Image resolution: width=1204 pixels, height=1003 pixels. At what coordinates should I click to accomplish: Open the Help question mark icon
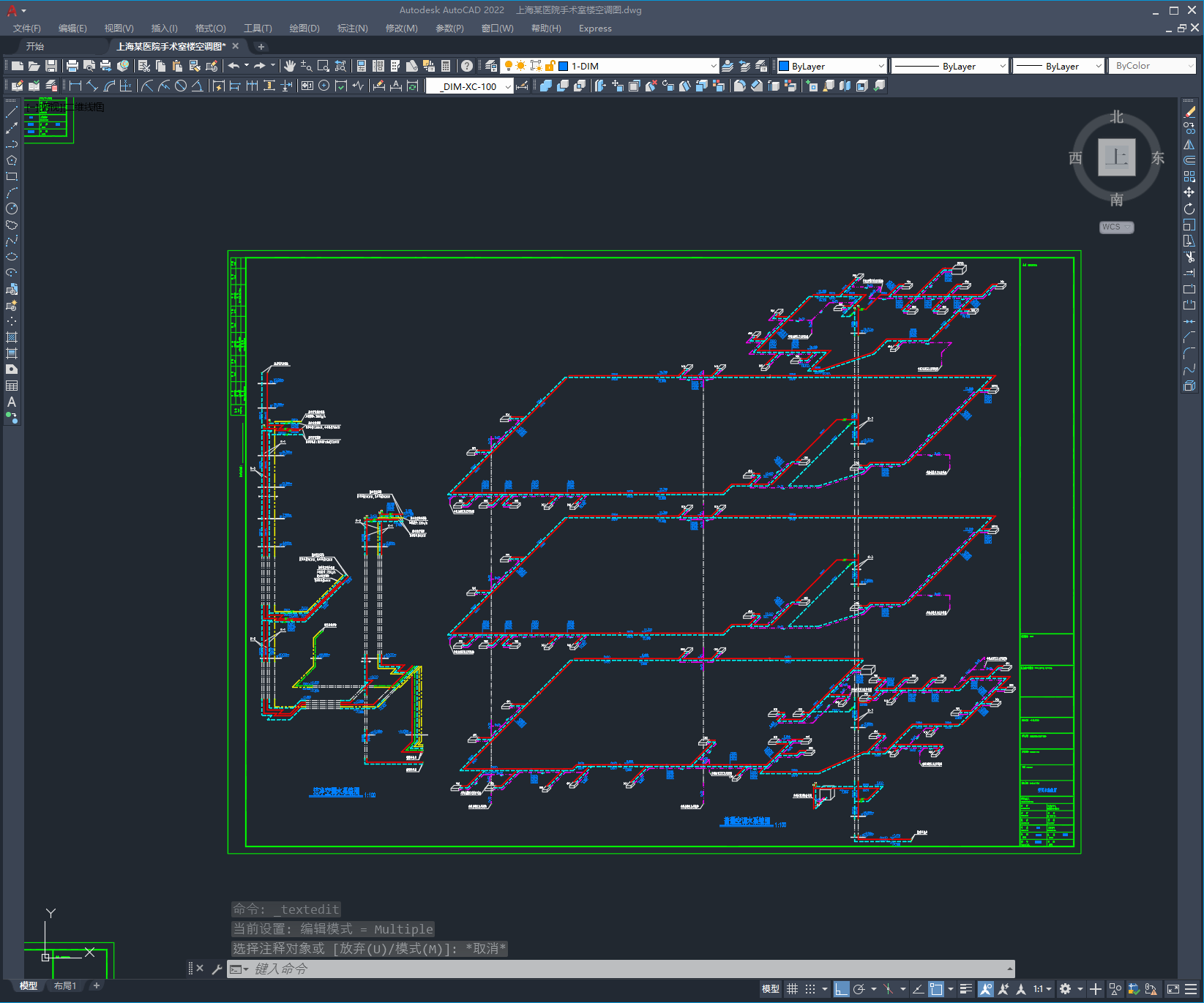(x=467, y=66)
